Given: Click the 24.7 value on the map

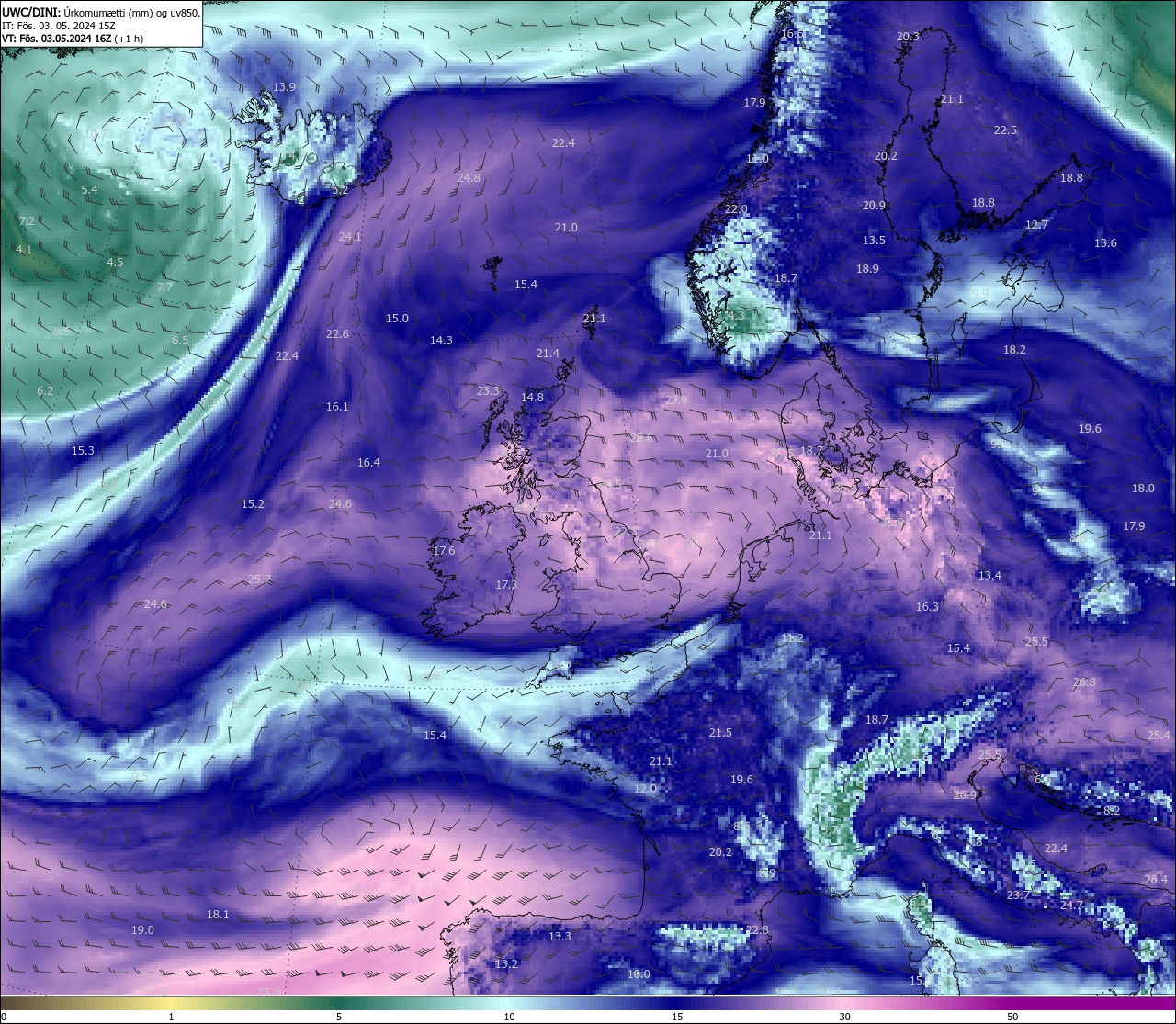Looking at the screenshot, I should click(x=1071, y=906).
